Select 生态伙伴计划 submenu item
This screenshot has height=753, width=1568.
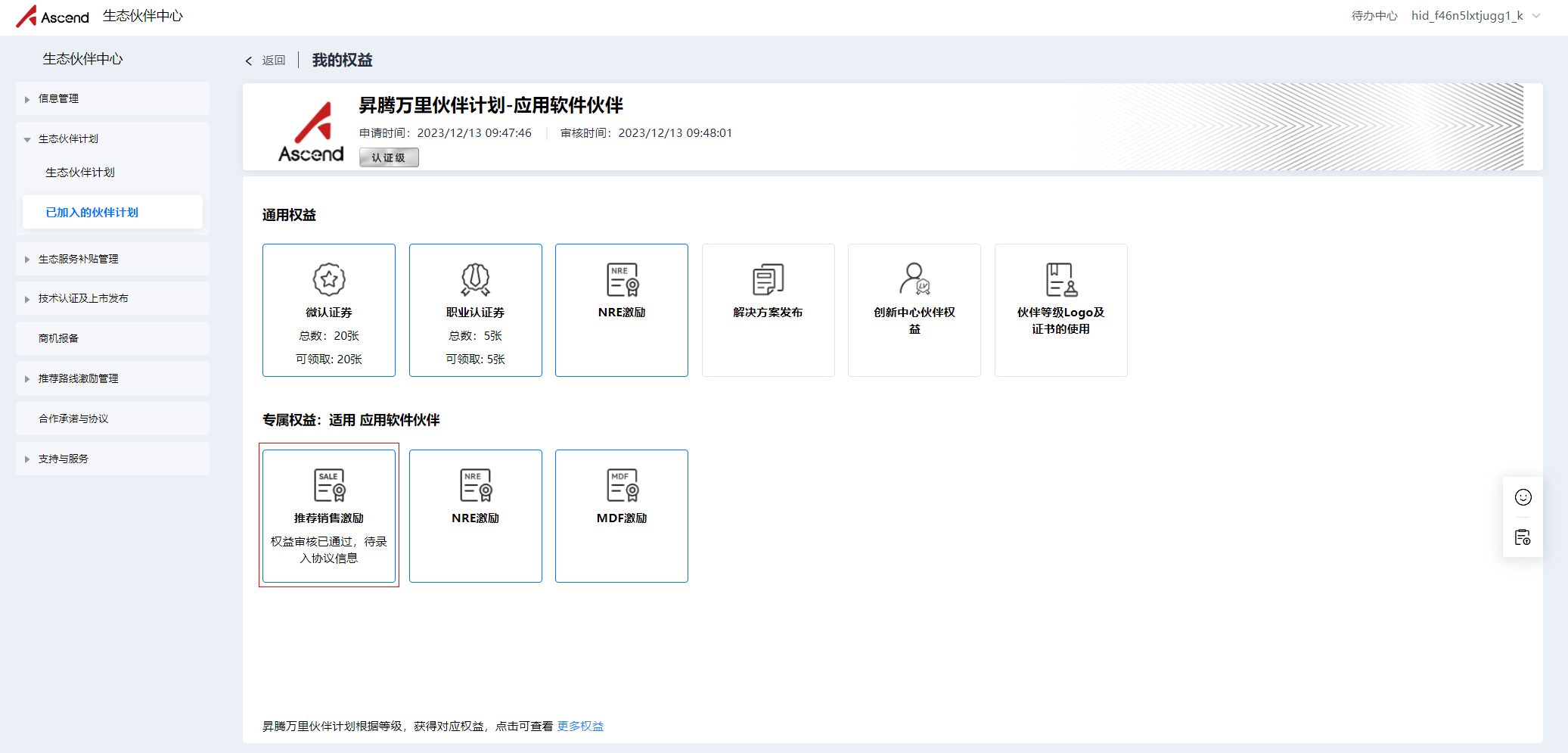(x=80, y=173)
